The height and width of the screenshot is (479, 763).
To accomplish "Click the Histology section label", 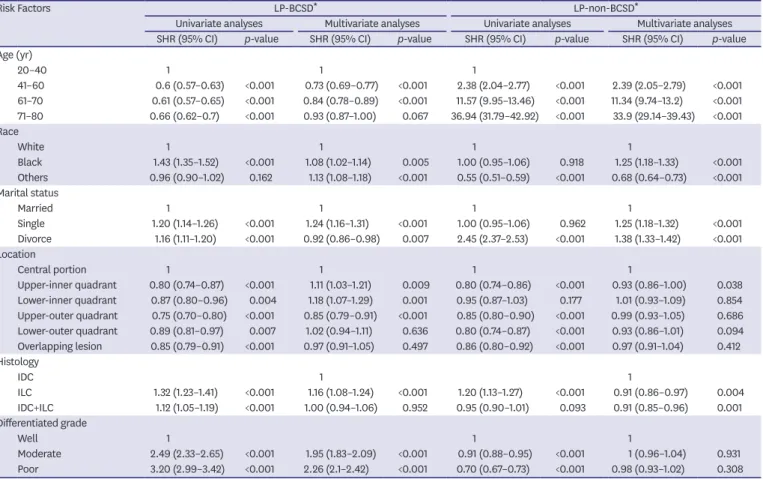I will [19, 362].
